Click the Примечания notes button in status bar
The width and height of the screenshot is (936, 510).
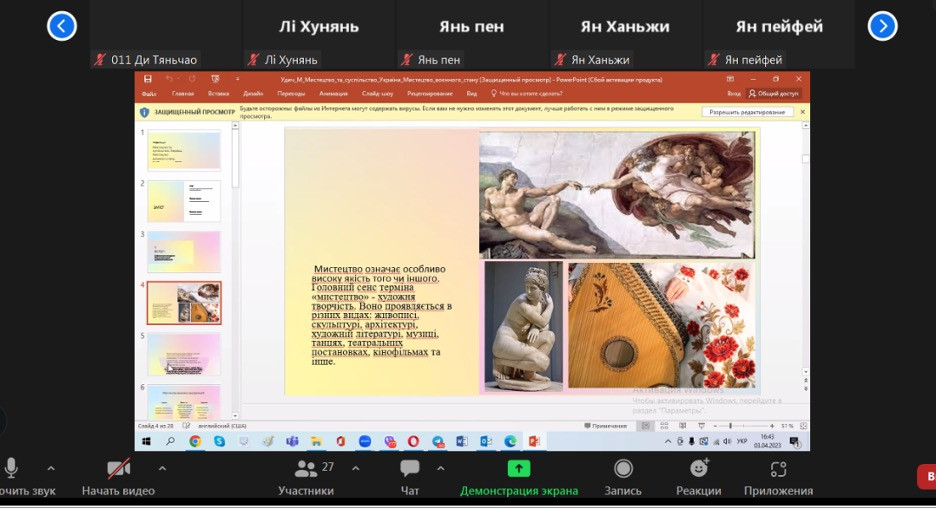(606, 426)
